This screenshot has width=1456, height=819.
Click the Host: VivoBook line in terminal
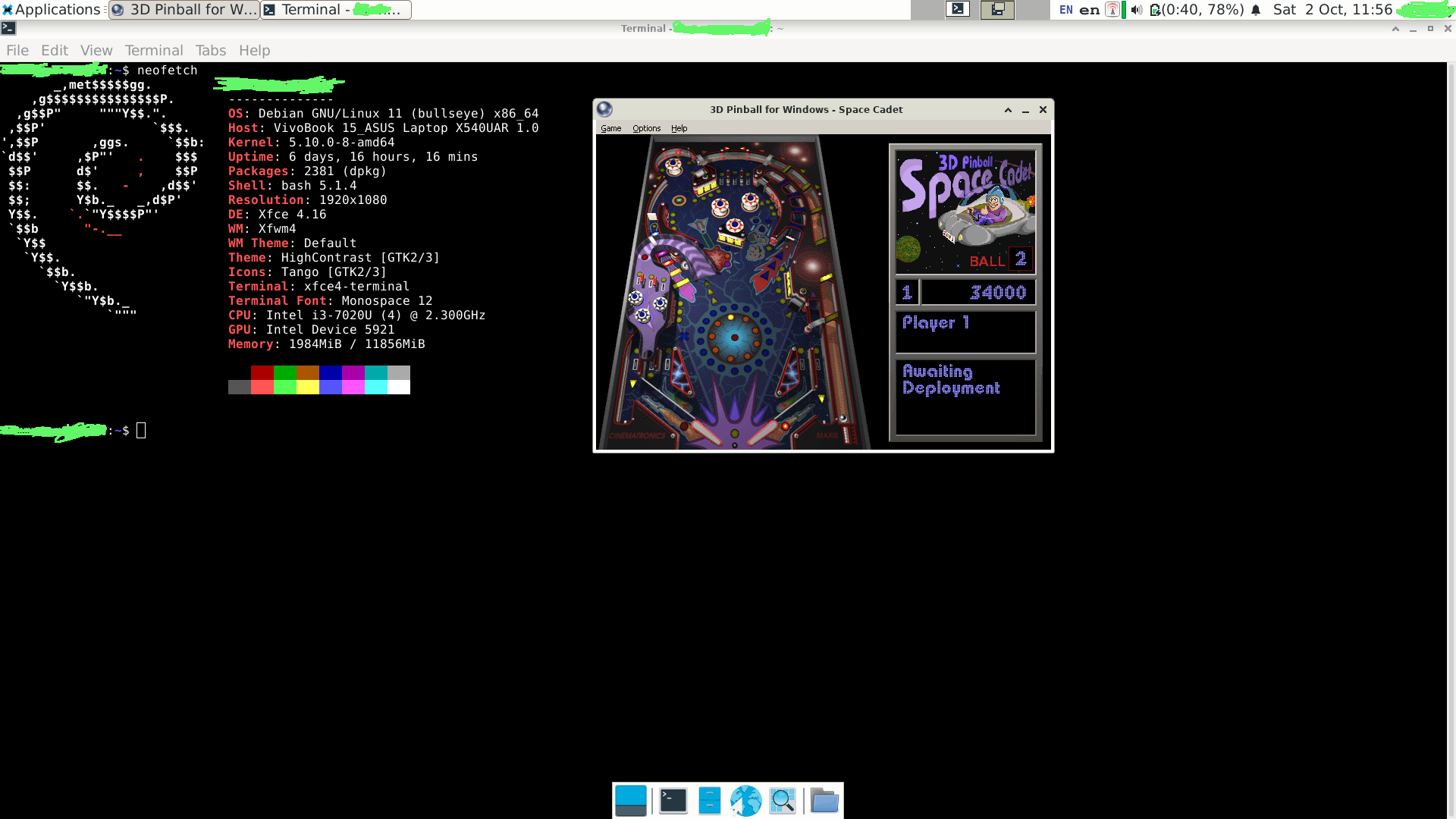point(384,128)
